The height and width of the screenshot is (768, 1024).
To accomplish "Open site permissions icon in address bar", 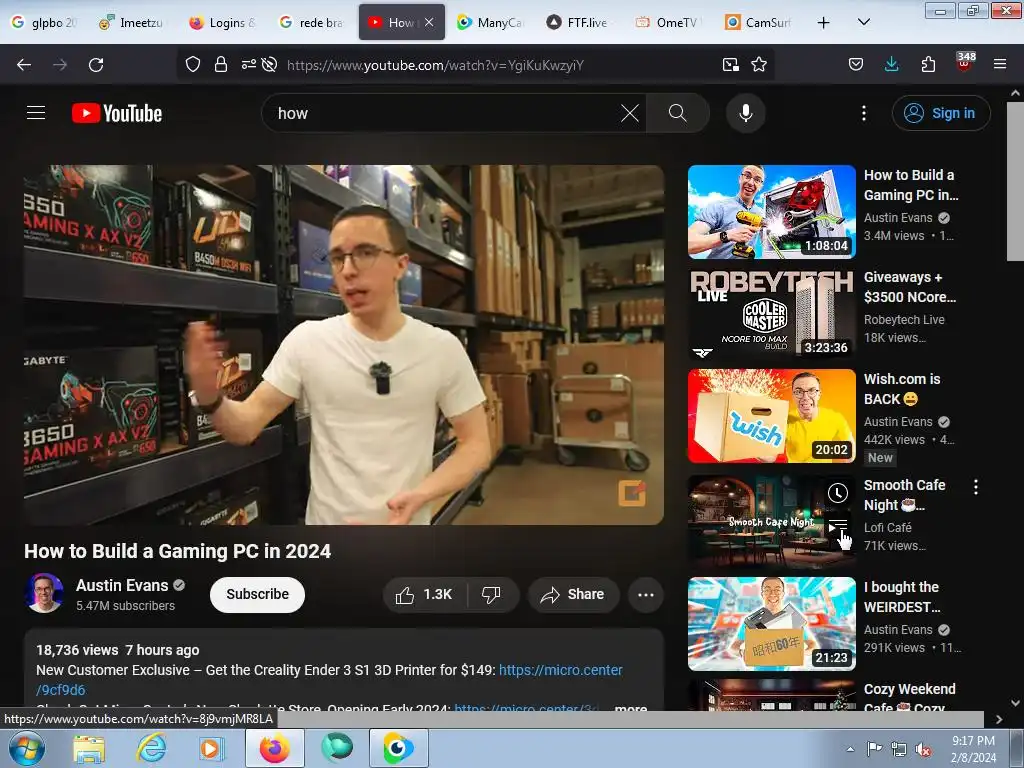I will pyautogui.click(x=249, y=64).
